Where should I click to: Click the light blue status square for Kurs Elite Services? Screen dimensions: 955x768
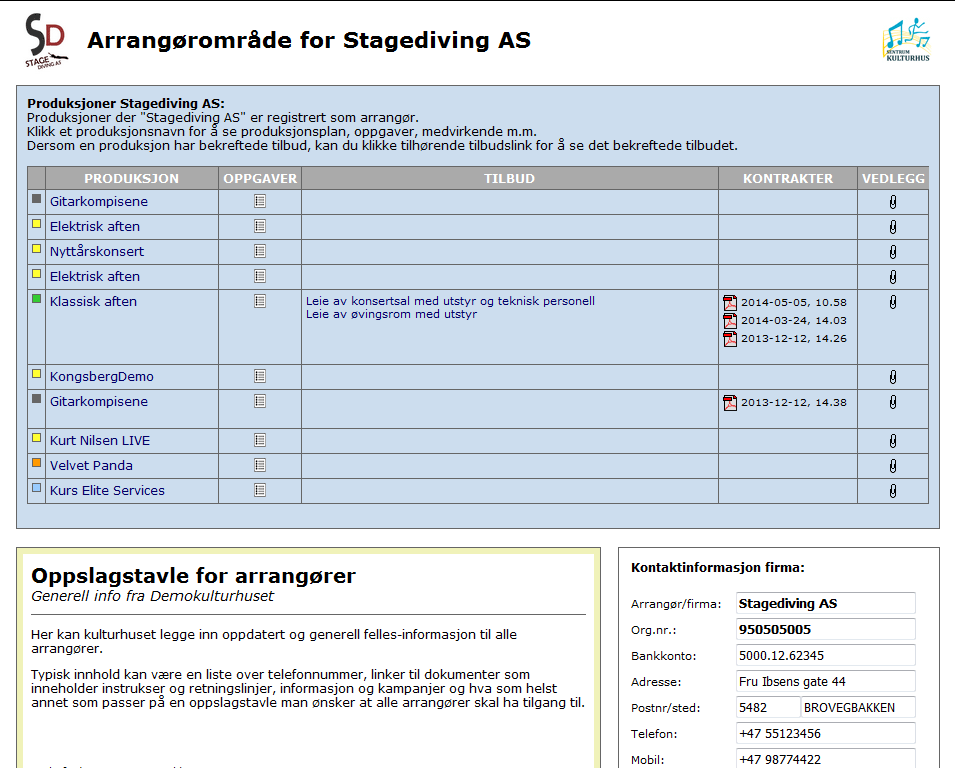37,488
